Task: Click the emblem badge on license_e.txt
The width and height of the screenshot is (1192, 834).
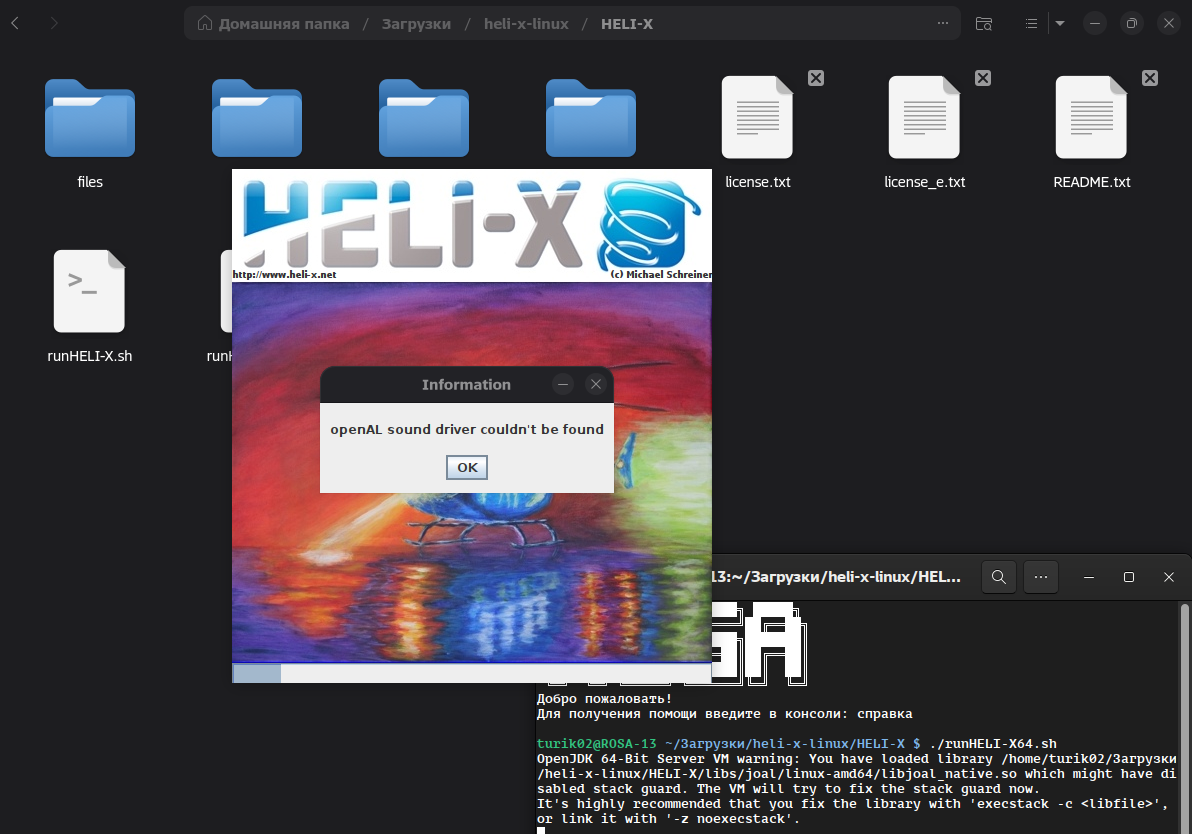Action: click(x=983, y=78)
